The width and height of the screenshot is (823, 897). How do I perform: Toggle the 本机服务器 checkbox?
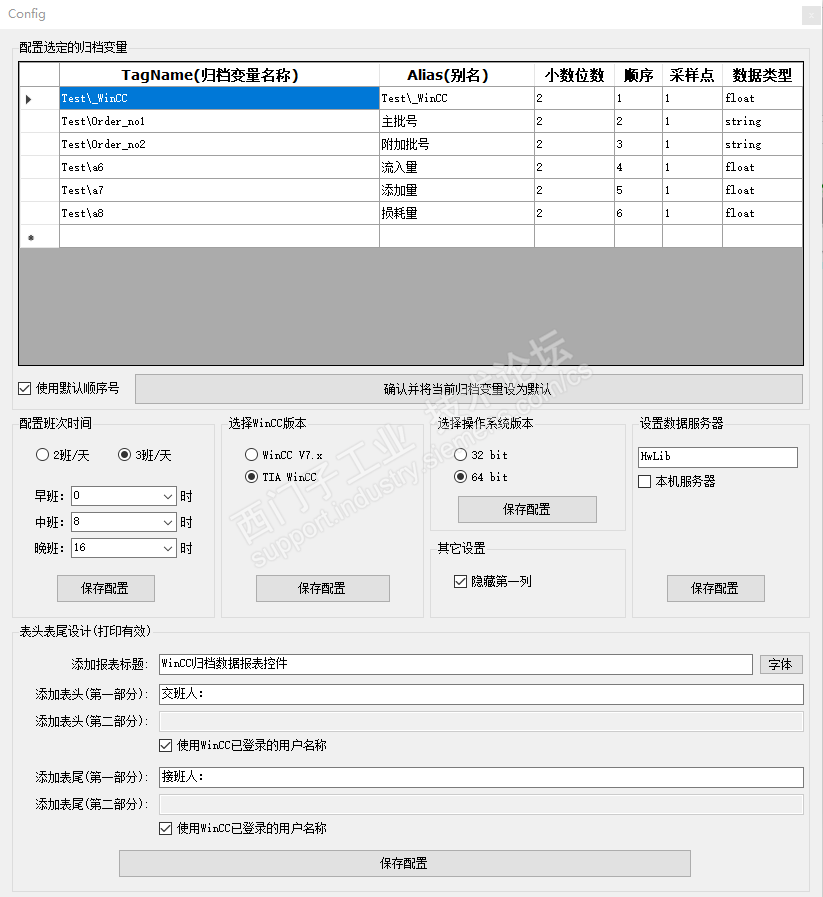click(x=645, y=482)
